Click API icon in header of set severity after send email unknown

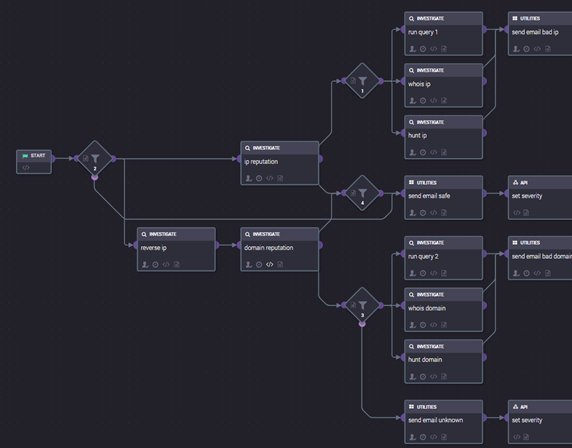click(x=515, y=407)
